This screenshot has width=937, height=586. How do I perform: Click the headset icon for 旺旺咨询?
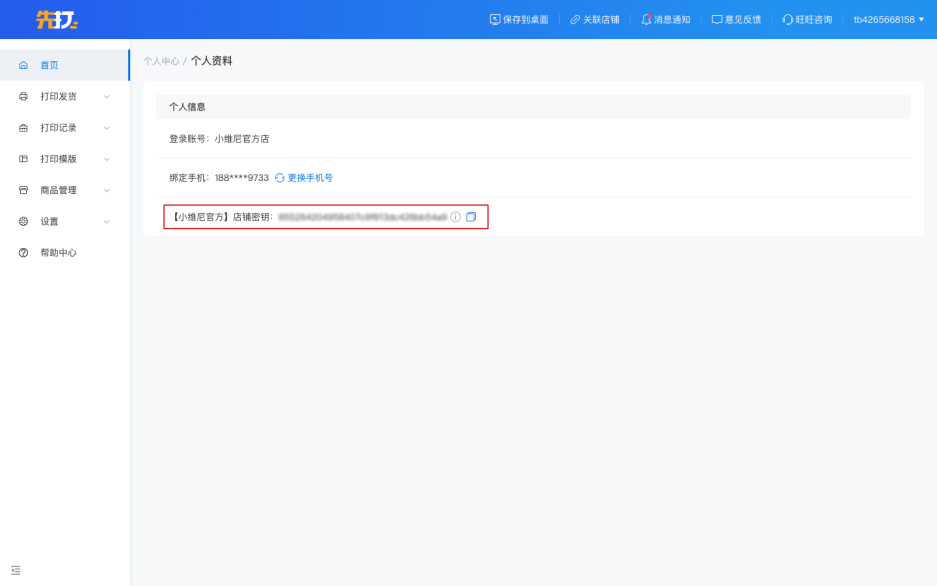787,19
